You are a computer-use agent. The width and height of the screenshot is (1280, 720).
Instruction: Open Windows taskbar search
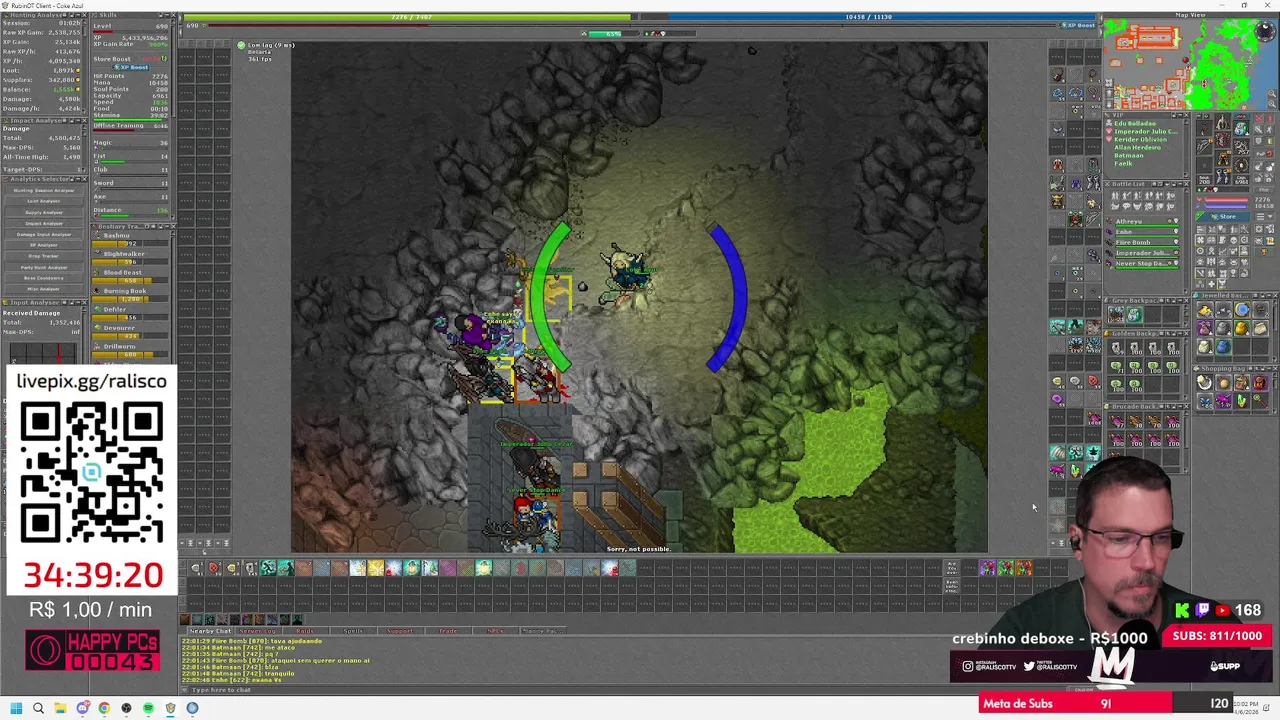pyautogui.click(x=38, y=708)
